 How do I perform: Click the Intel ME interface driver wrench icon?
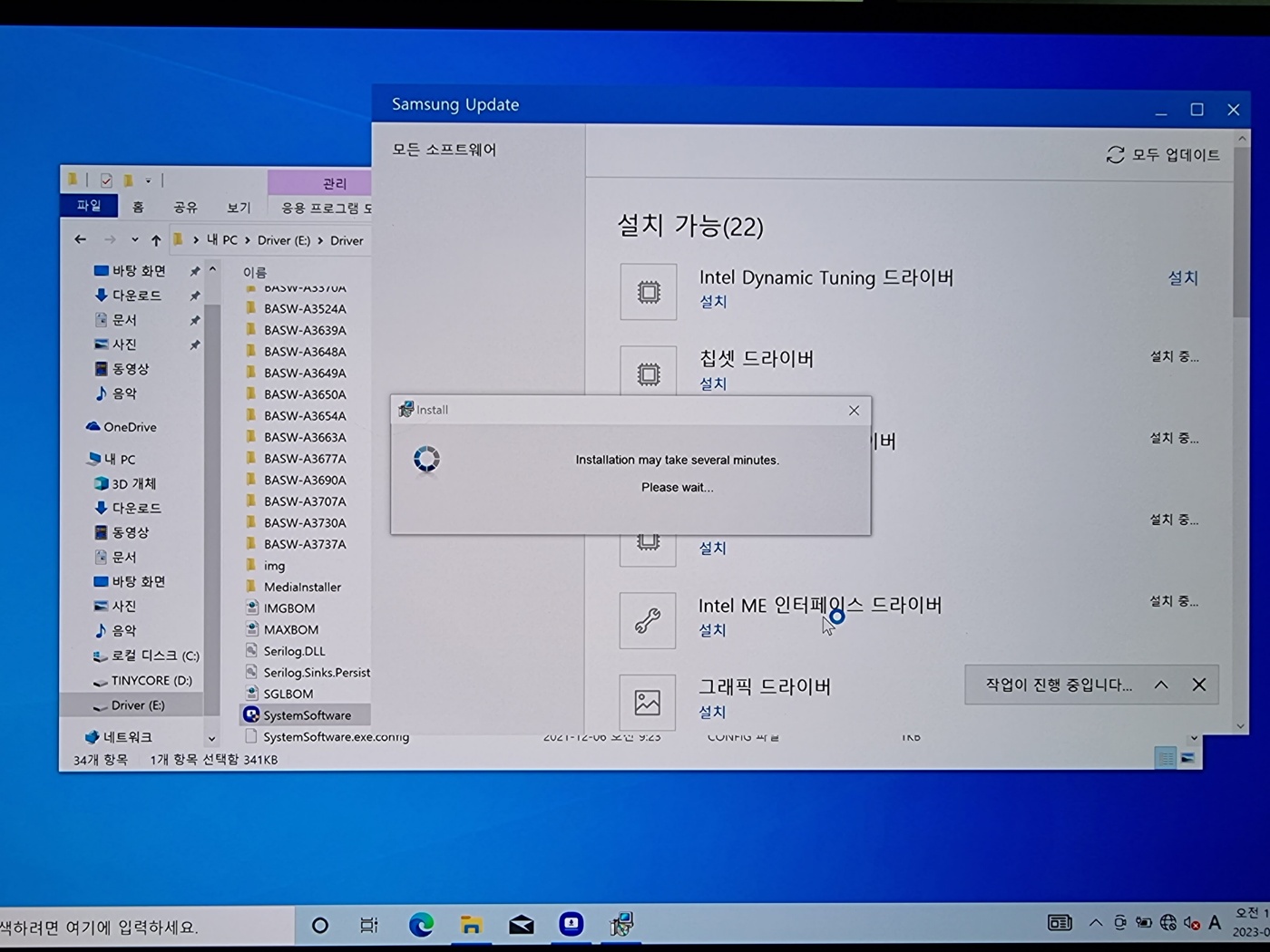click(x=648, y=620)
